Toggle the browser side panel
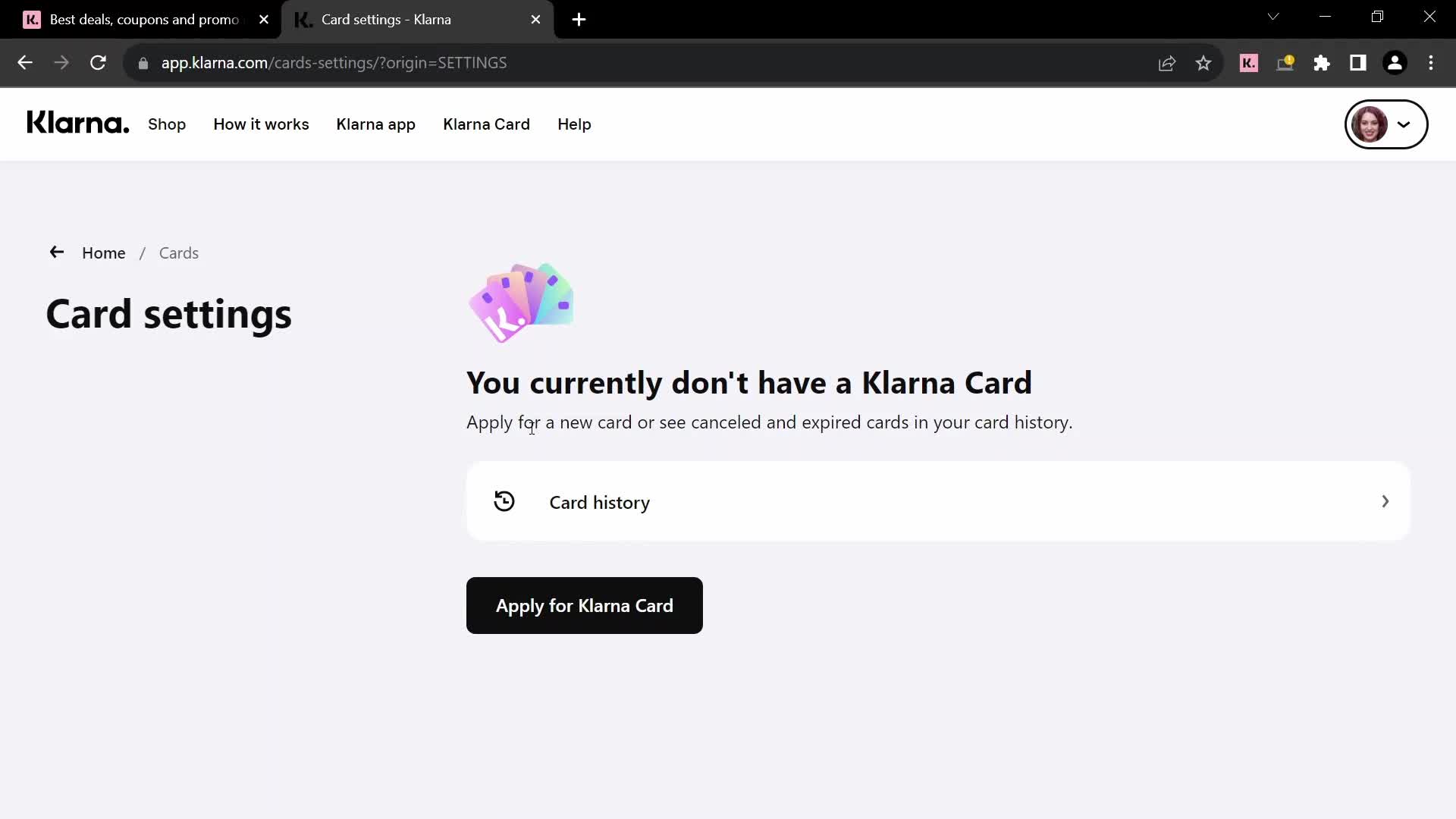 click(x=1358, y=63)
